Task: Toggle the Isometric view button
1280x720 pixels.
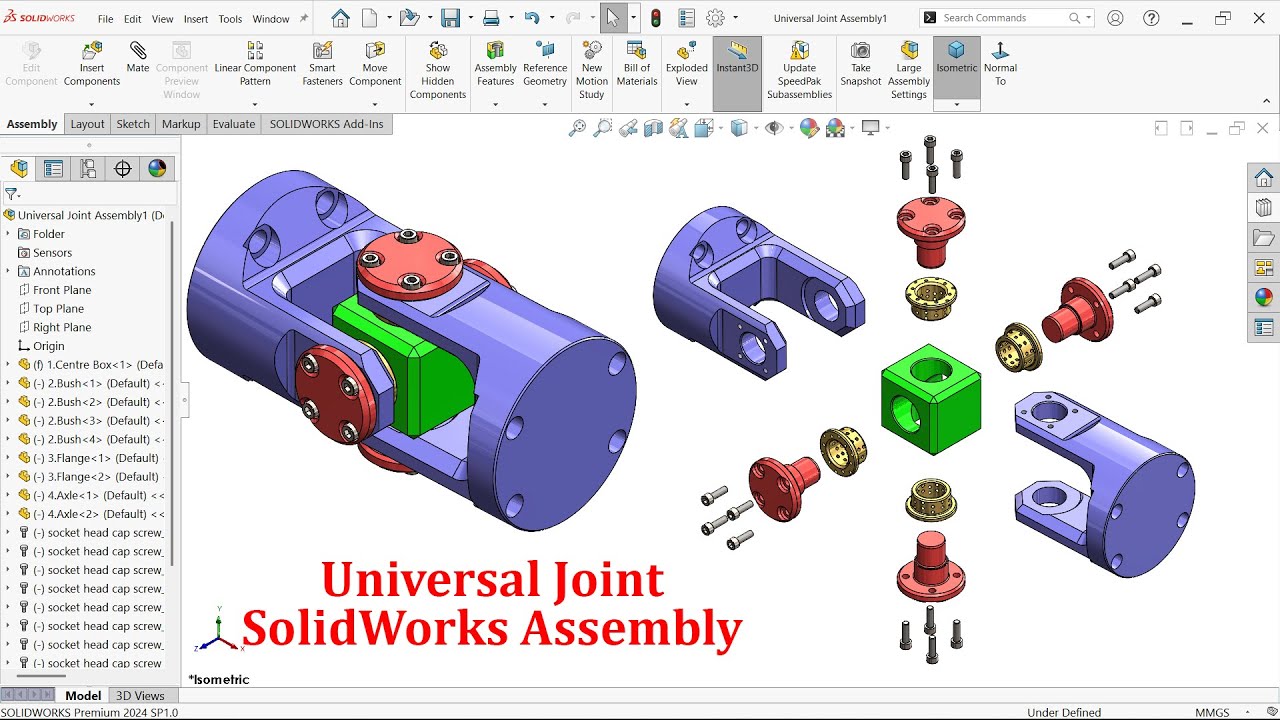Action: (956, 65)
